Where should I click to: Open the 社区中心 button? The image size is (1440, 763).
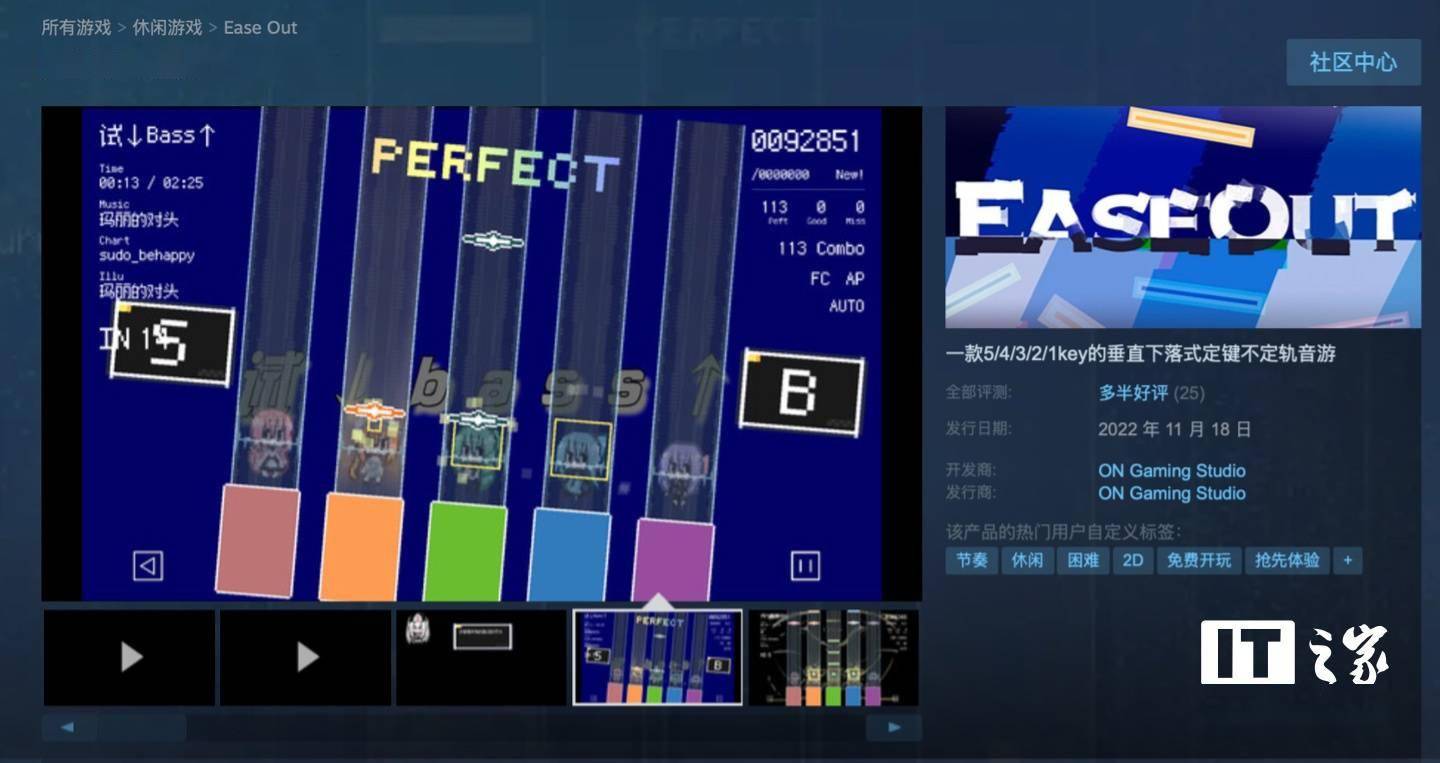pos(1353,62)
